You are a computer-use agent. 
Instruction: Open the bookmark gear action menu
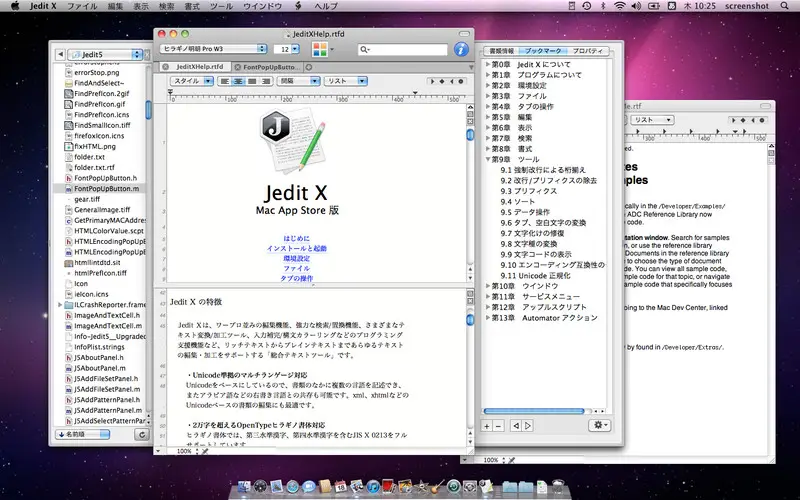point(599,425)
